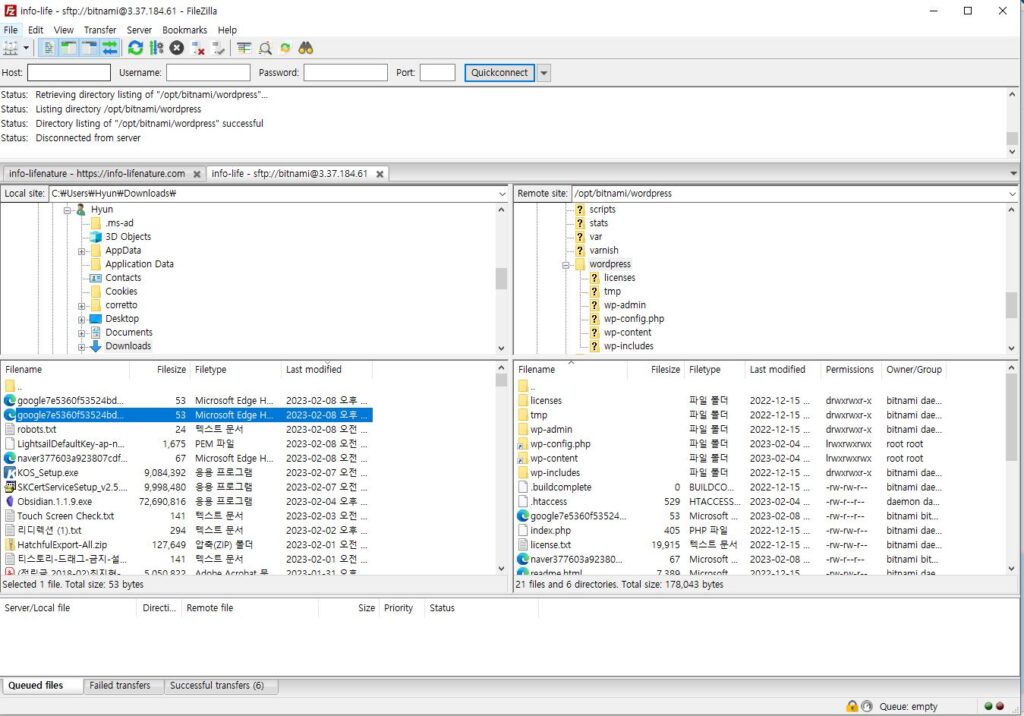The image size is (1024, 716).
Task: Open the Local site path dropdown
Action: click(x=502, y=194)
